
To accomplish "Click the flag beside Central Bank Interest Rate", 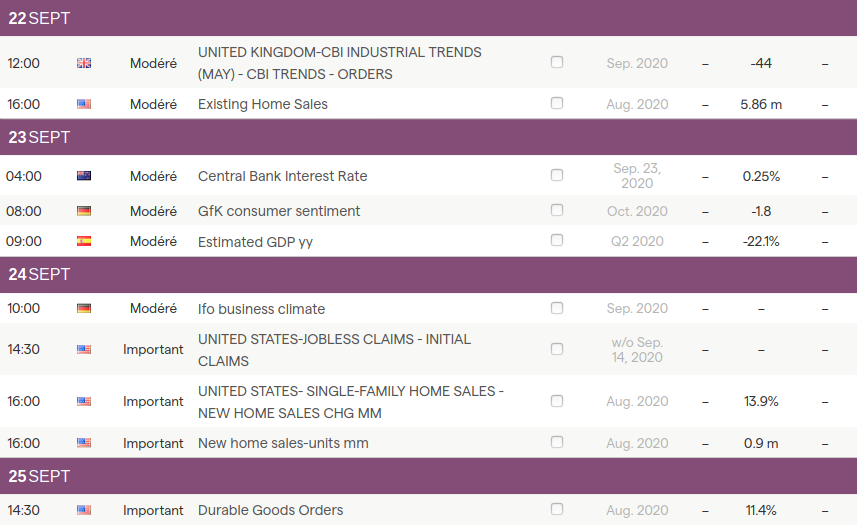I will click(84, 176).
